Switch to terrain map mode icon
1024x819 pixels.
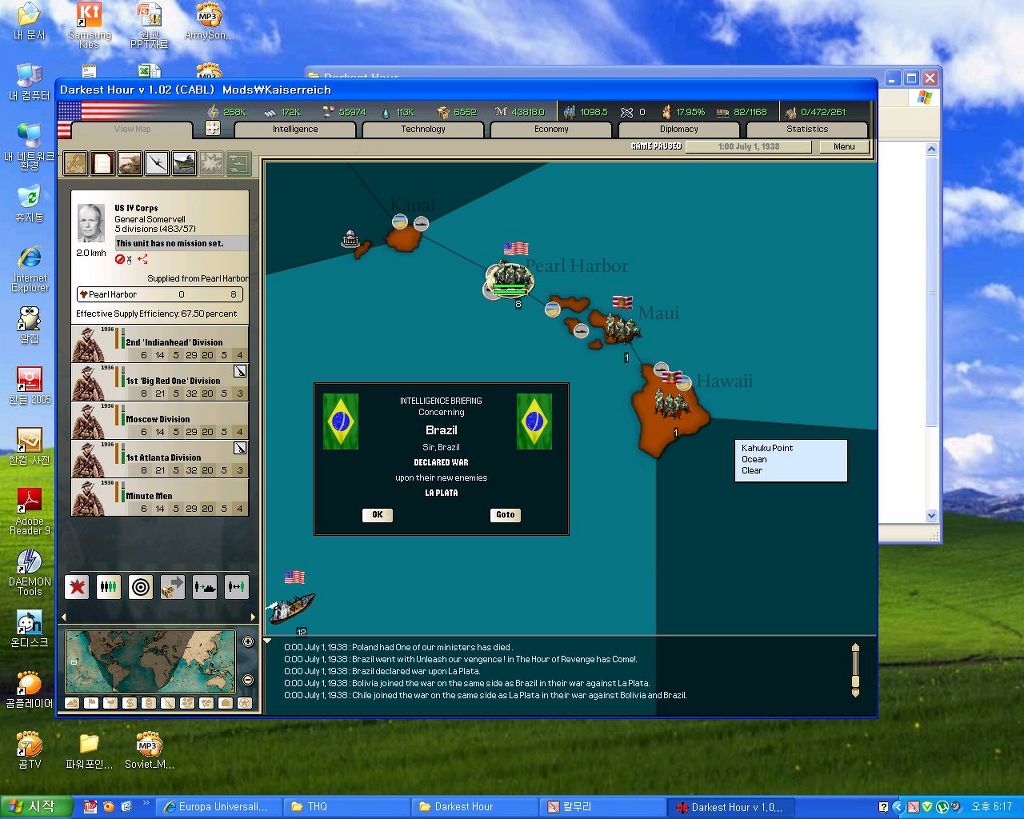(x=72, y=703)
